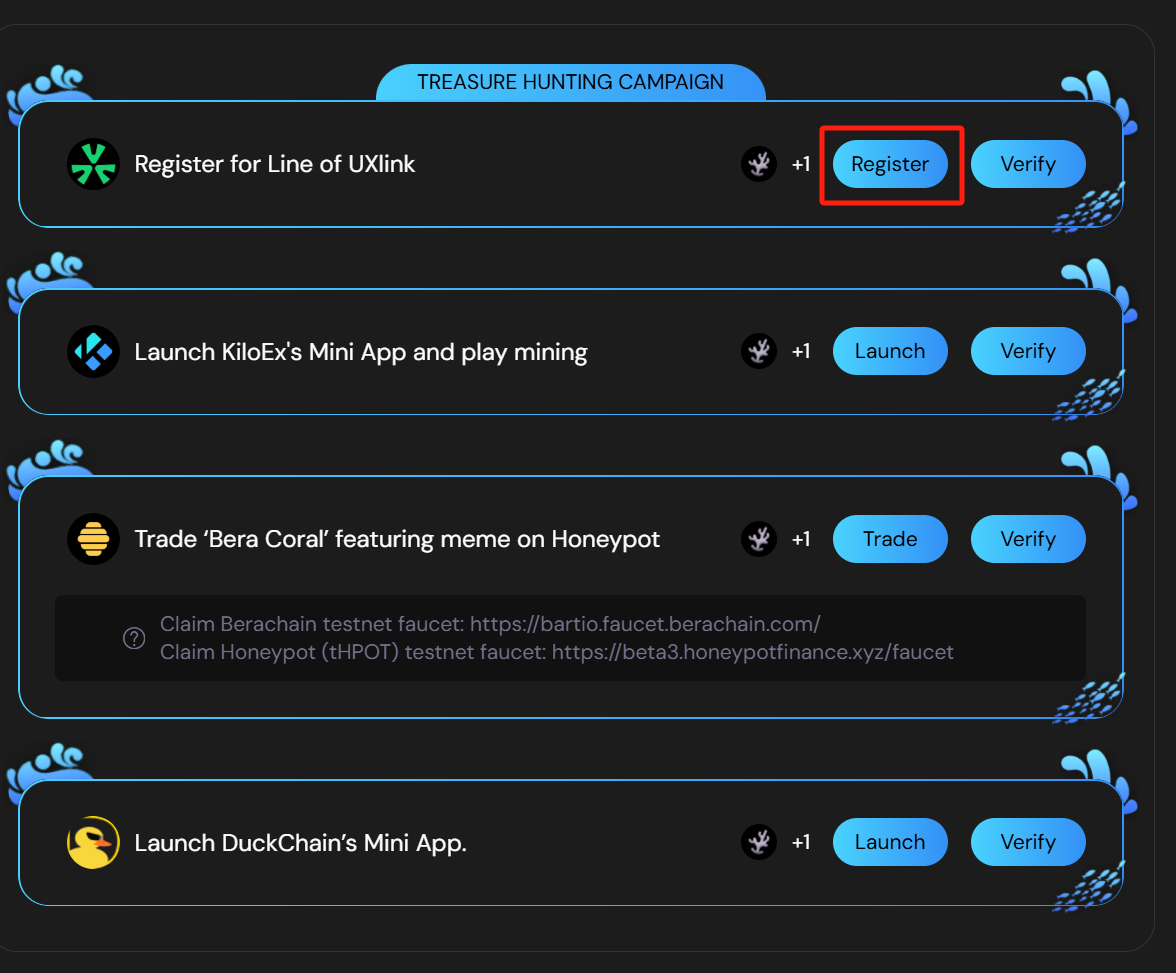The image size is (1176, 973).
Task: Click coral reward icon in DuckChain row
Action: click(759, 843)
